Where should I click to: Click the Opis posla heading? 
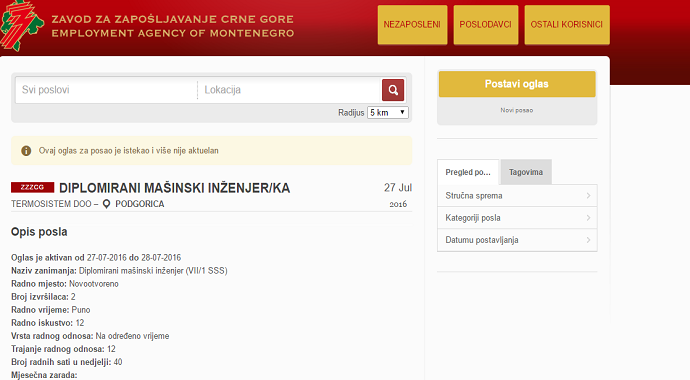(x=39, y=232)
